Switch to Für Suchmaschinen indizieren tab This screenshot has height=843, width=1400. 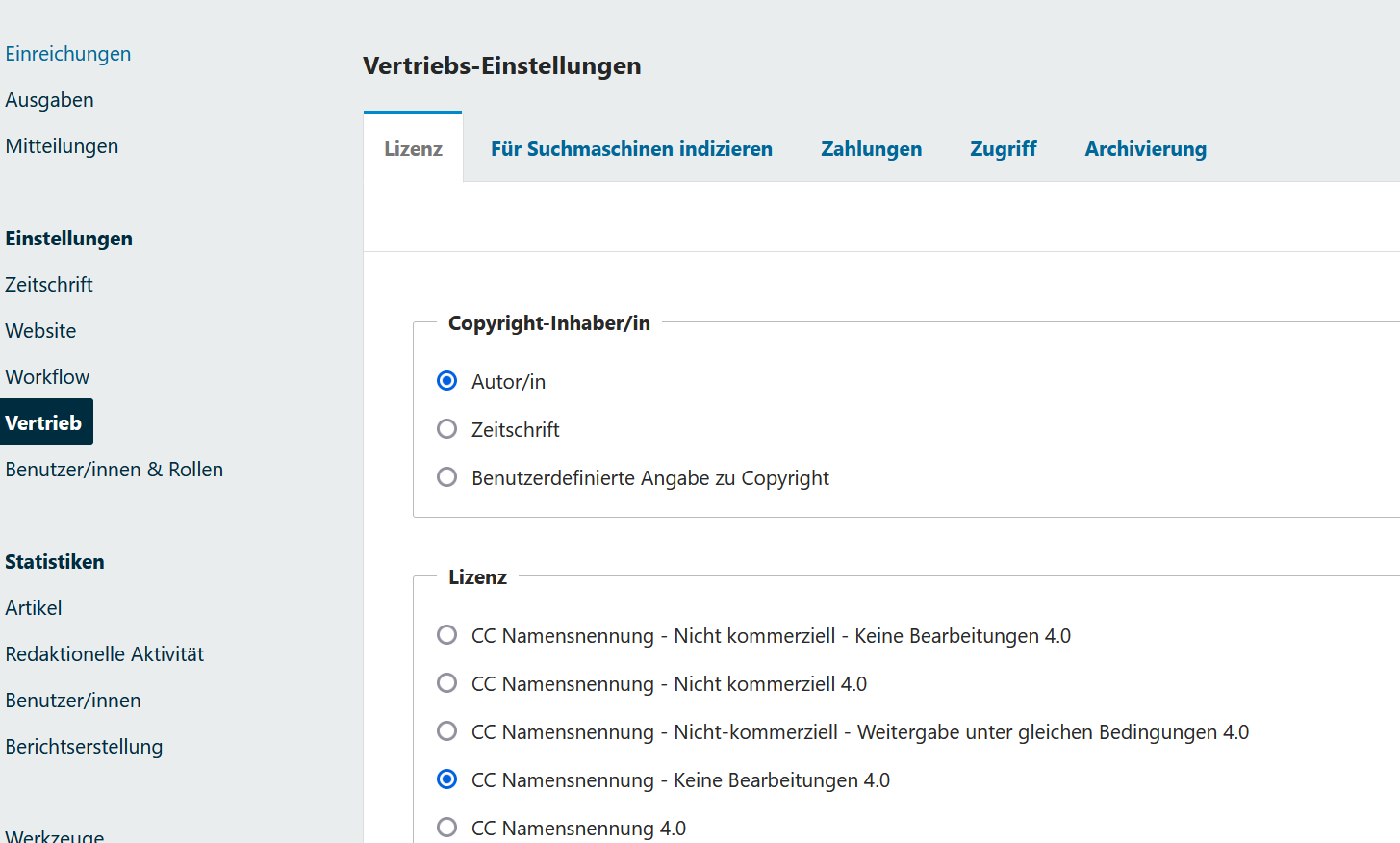(631, 149)
